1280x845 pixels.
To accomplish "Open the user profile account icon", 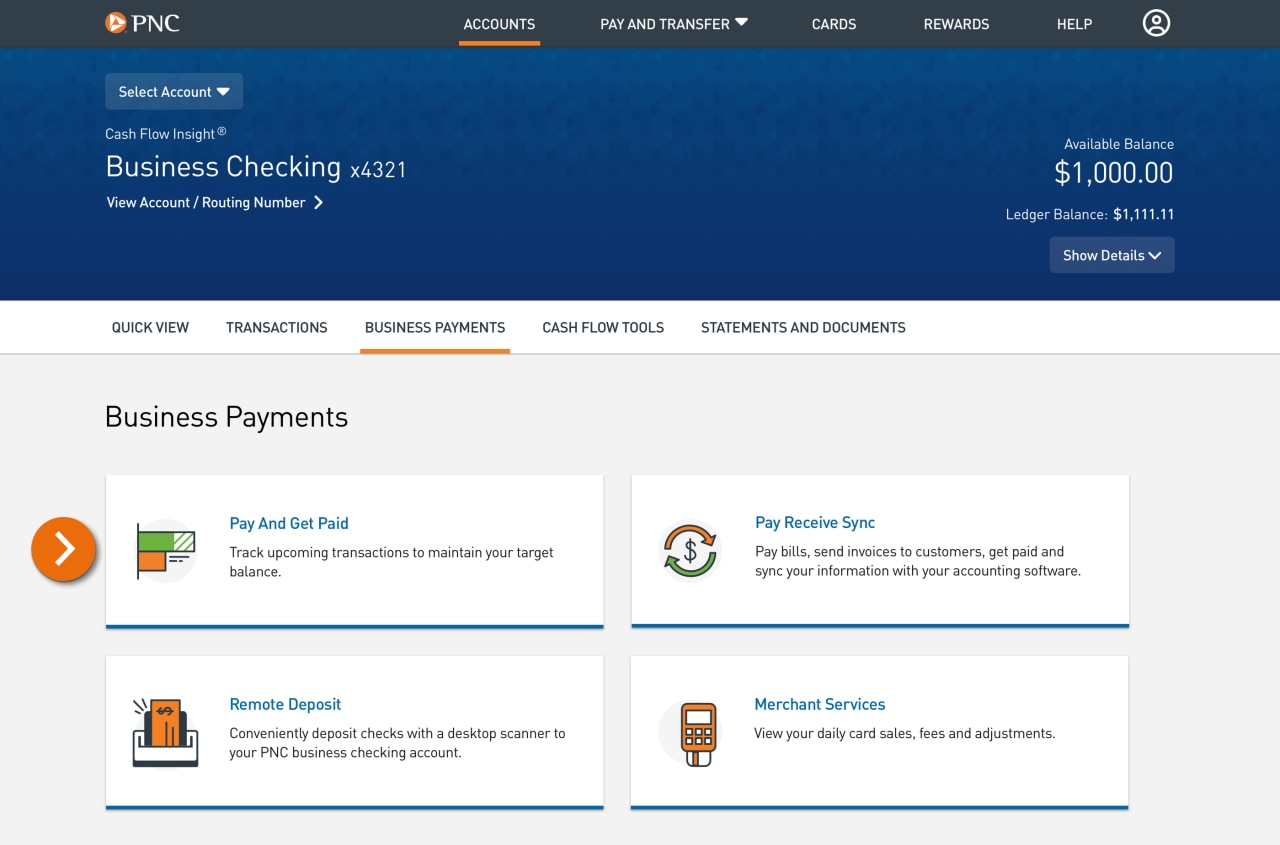I will 1156,22.
